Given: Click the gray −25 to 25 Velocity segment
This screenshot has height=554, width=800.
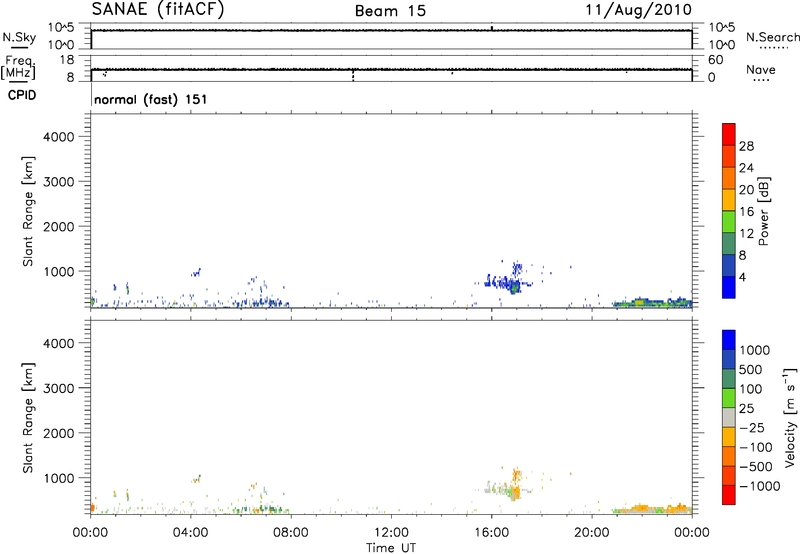Looking at the screenshot, I should 729,417.
